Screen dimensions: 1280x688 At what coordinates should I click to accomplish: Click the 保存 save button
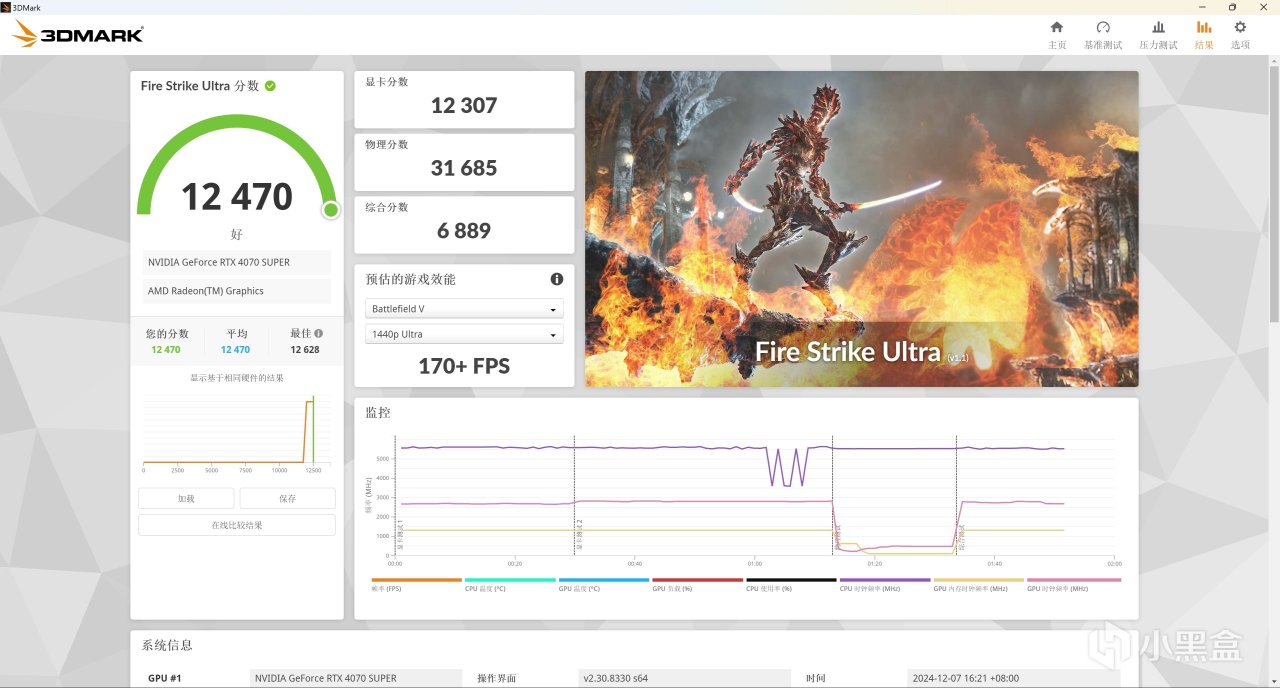tap(287, 498)
